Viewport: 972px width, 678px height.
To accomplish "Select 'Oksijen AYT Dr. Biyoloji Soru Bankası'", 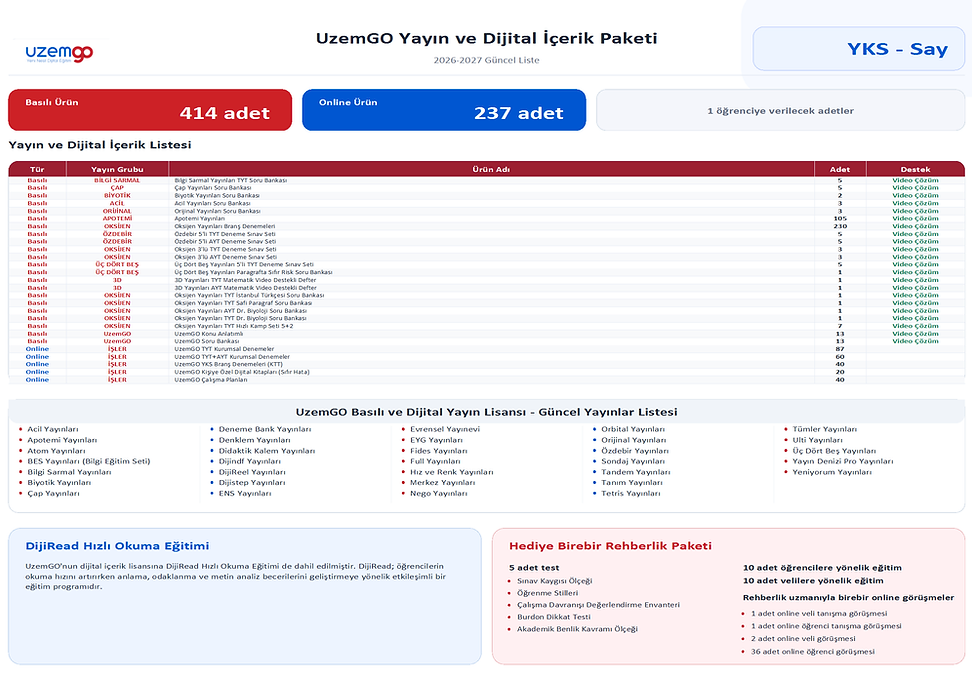I will pos(487,310).
